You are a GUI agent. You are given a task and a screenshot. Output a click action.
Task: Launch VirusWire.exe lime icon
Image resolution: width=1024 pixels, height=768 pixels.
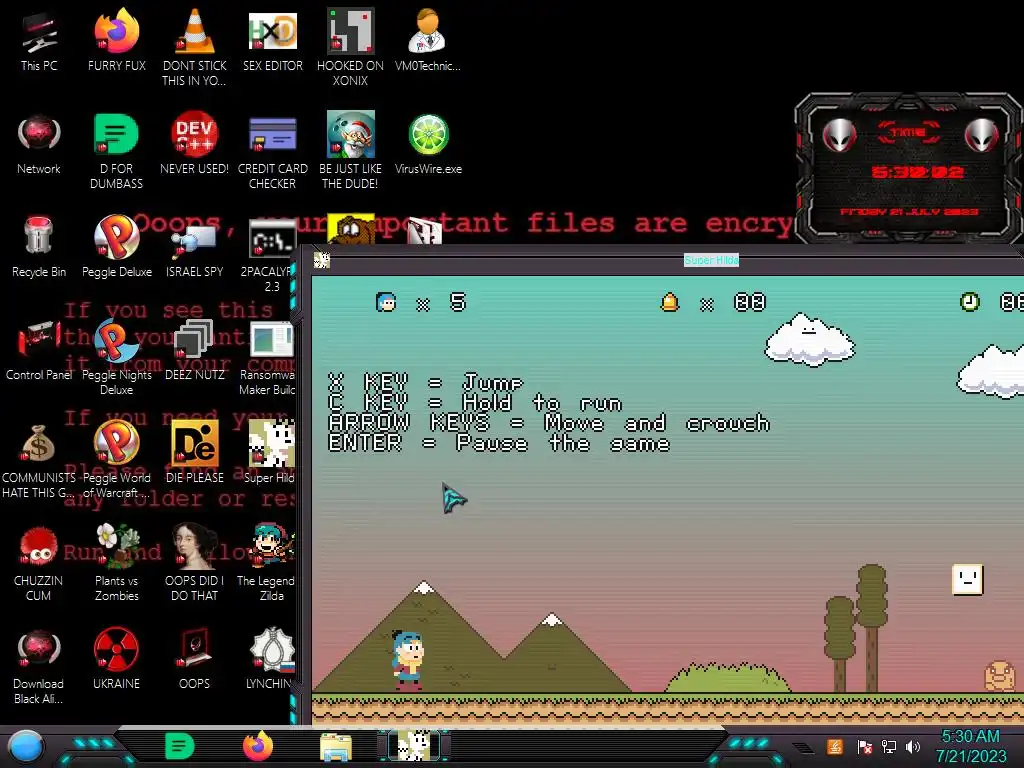coord(428,144)
